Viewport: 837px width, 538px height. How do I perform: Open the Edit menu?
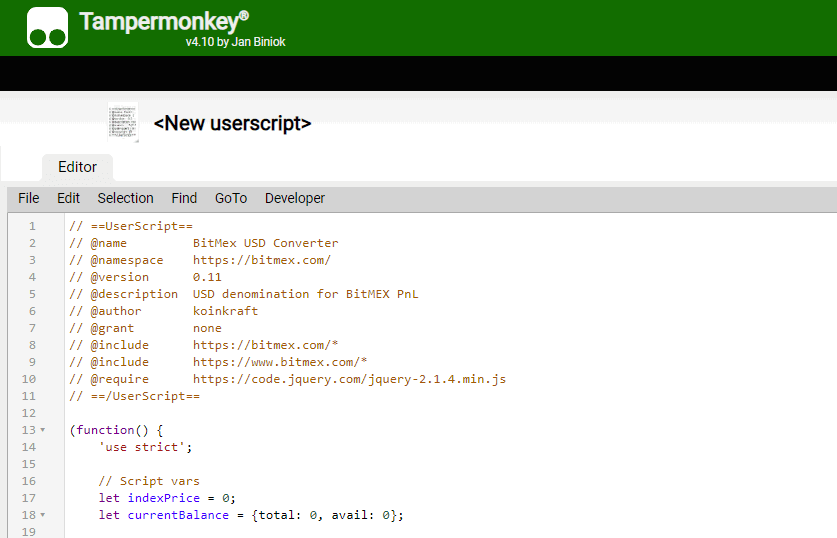pyautogui.click(x=68, y=198)
